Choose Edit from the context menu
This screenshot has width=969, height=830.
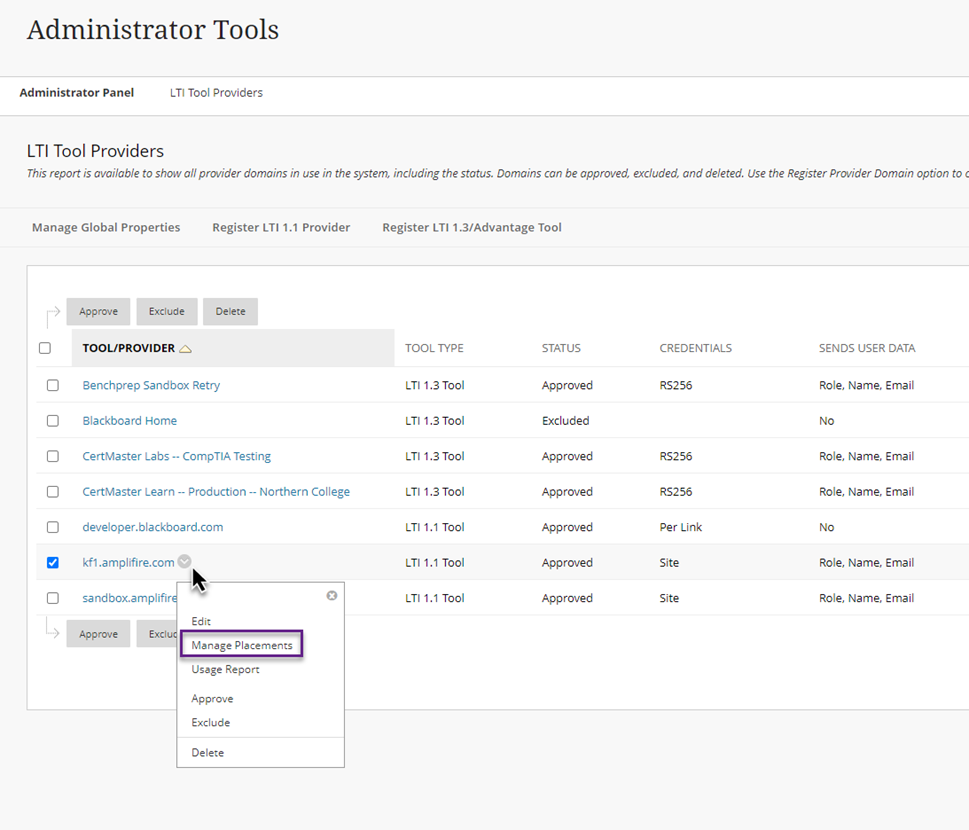201,620
